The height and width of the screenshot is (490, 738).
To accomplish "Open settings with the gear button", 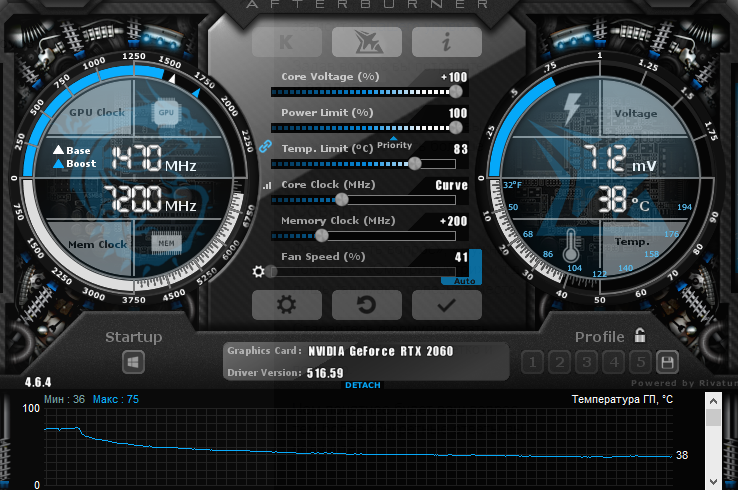I will click(x=287, y=305).
